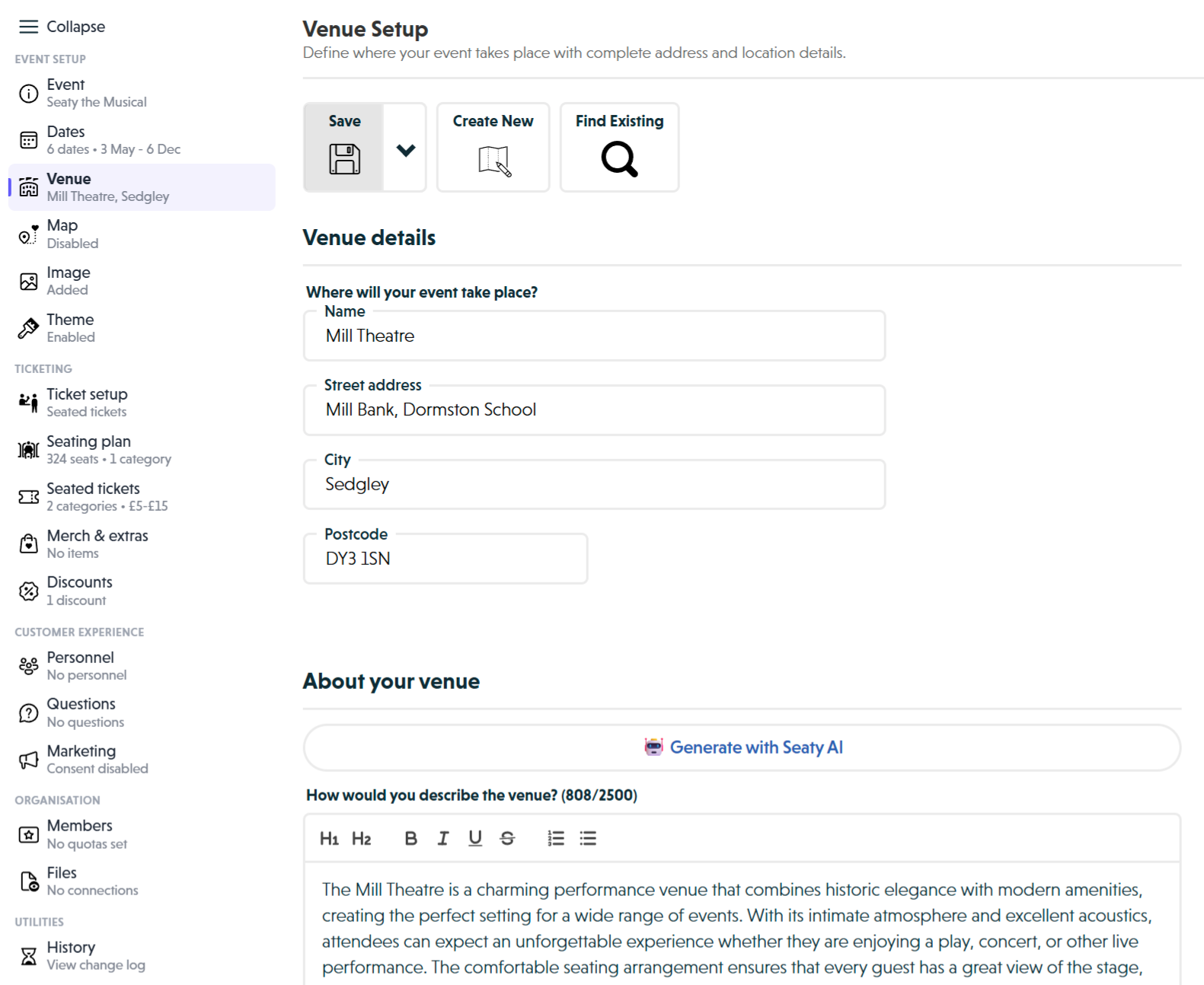1204x985 pixels.
Task: Insert a numbered list
Action: 556,838
